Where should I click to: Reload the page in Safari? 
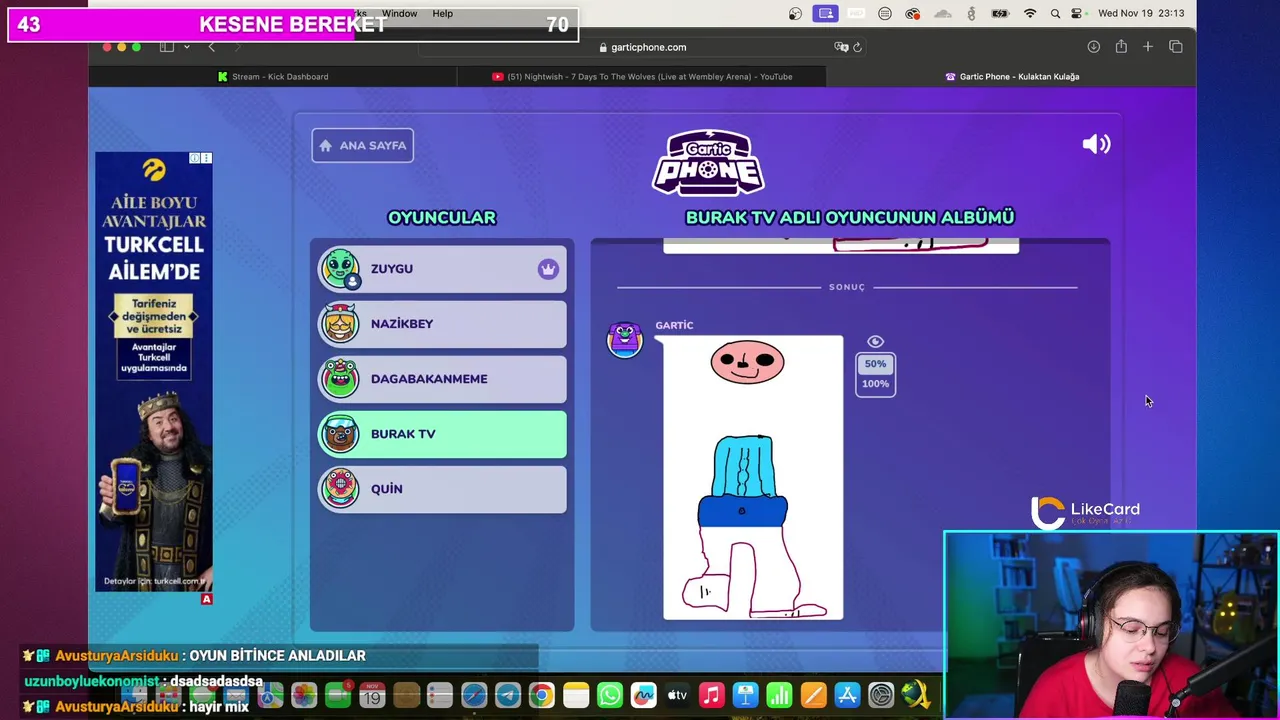(857, 47)
